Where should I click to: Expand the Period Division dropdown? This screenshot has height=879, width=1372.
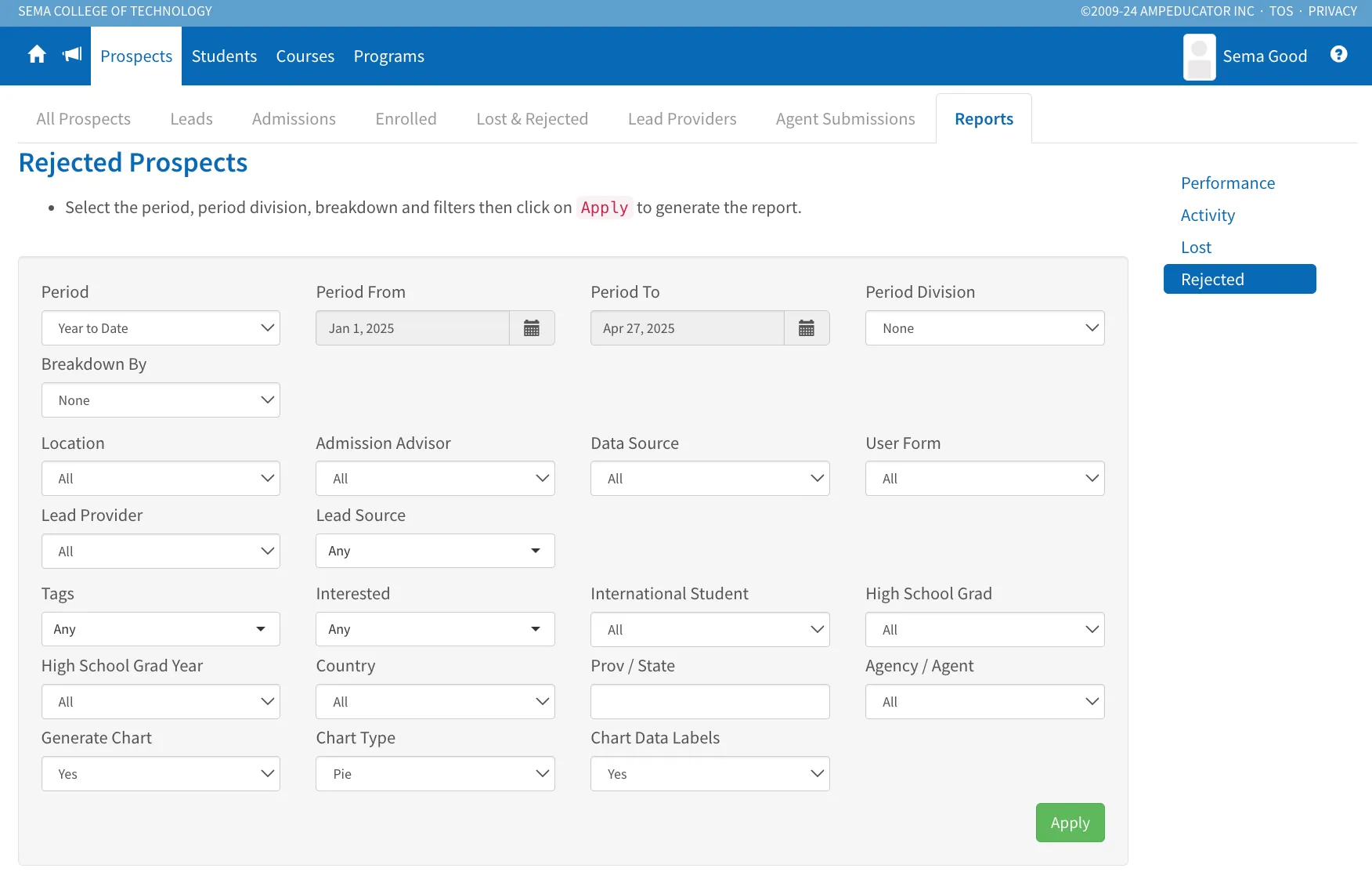(985, 328)
